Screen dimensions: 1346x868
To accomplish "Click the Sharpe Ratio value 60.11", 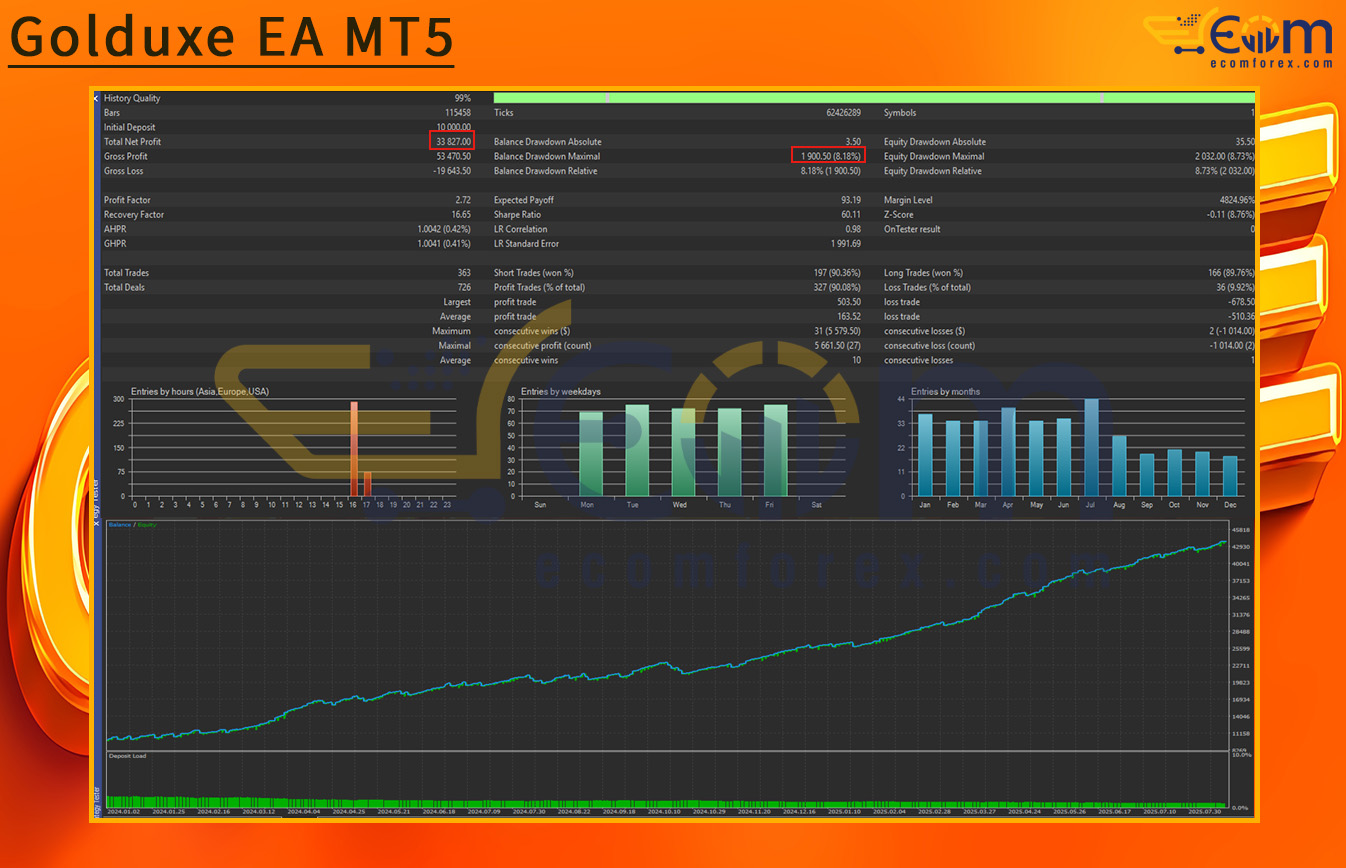I will [851, 215].
